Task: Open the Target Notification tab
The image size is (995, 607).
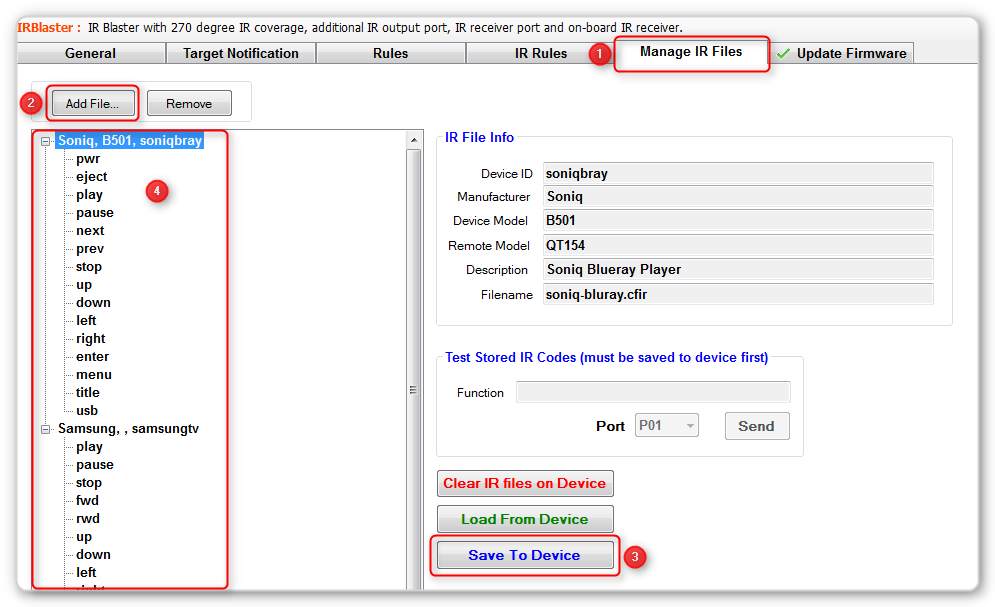Action: [x=240, y=53]
